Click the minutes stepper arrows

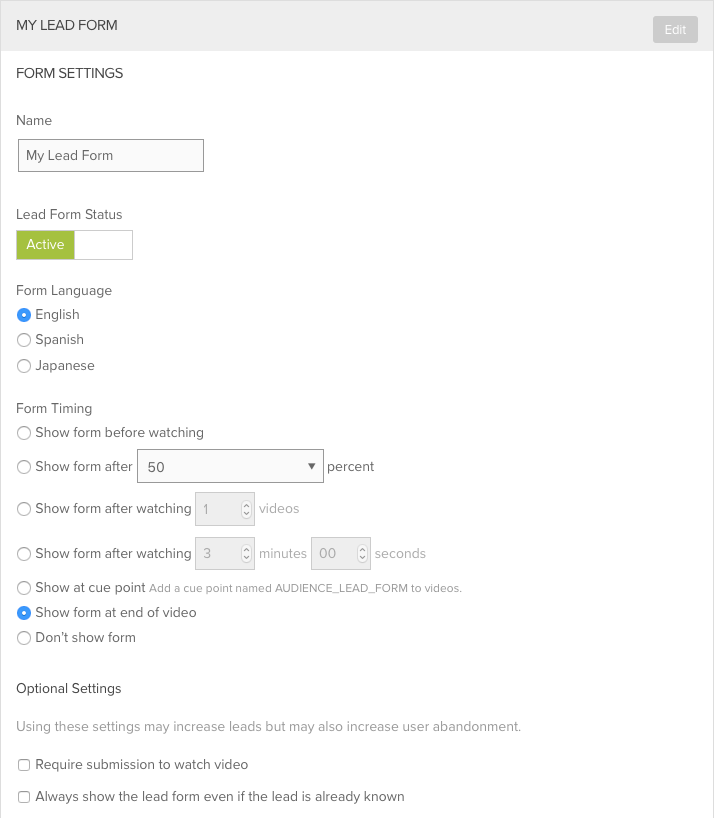point(246,554)
